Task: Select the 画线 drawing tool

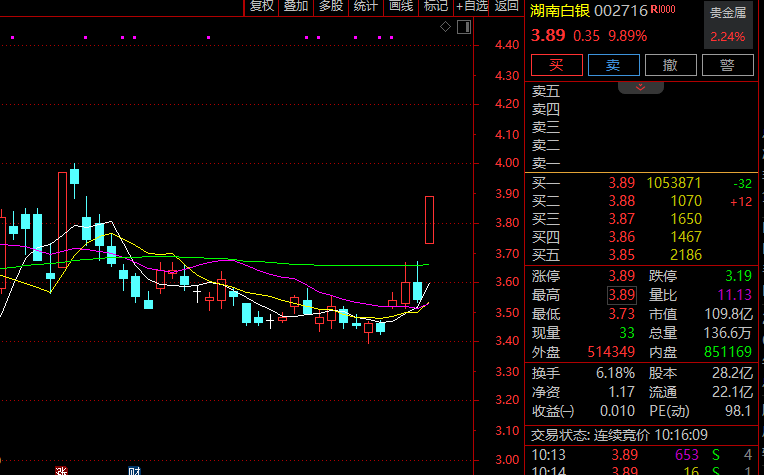Action: click(401, 6)
